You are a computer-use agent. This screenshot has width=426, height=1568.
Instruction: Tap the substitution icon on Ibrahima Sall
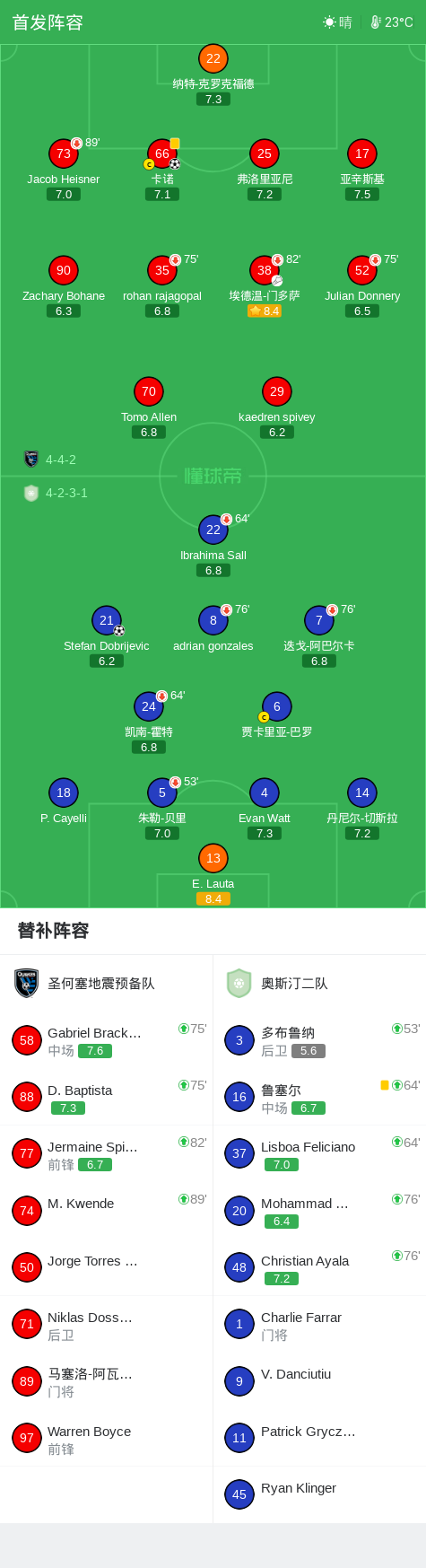tap(226, 519)
